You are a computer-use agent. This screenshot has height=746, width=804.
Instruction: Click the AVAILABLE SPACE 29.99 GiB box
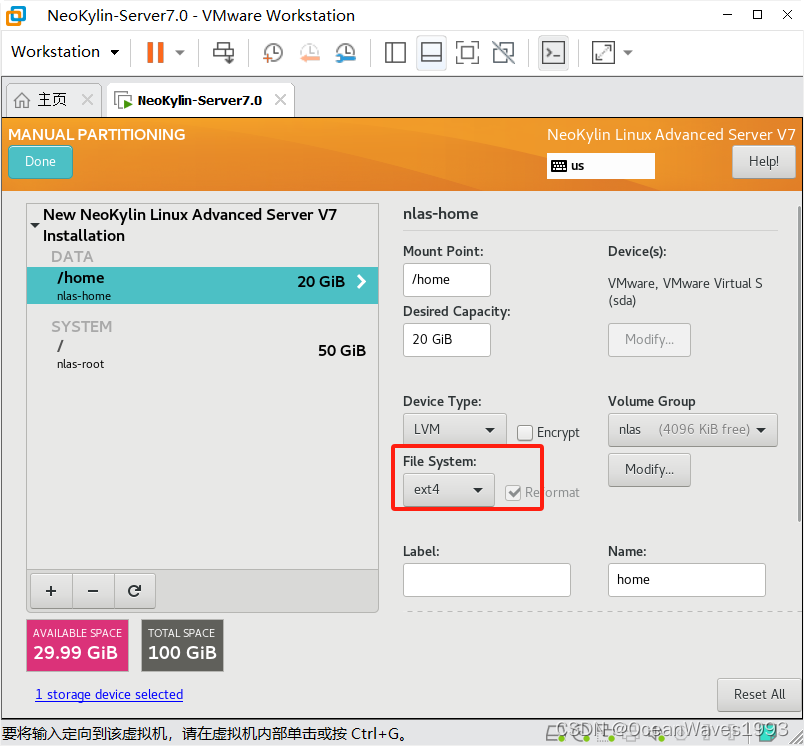pyautogui.click(x=77, y=646)
